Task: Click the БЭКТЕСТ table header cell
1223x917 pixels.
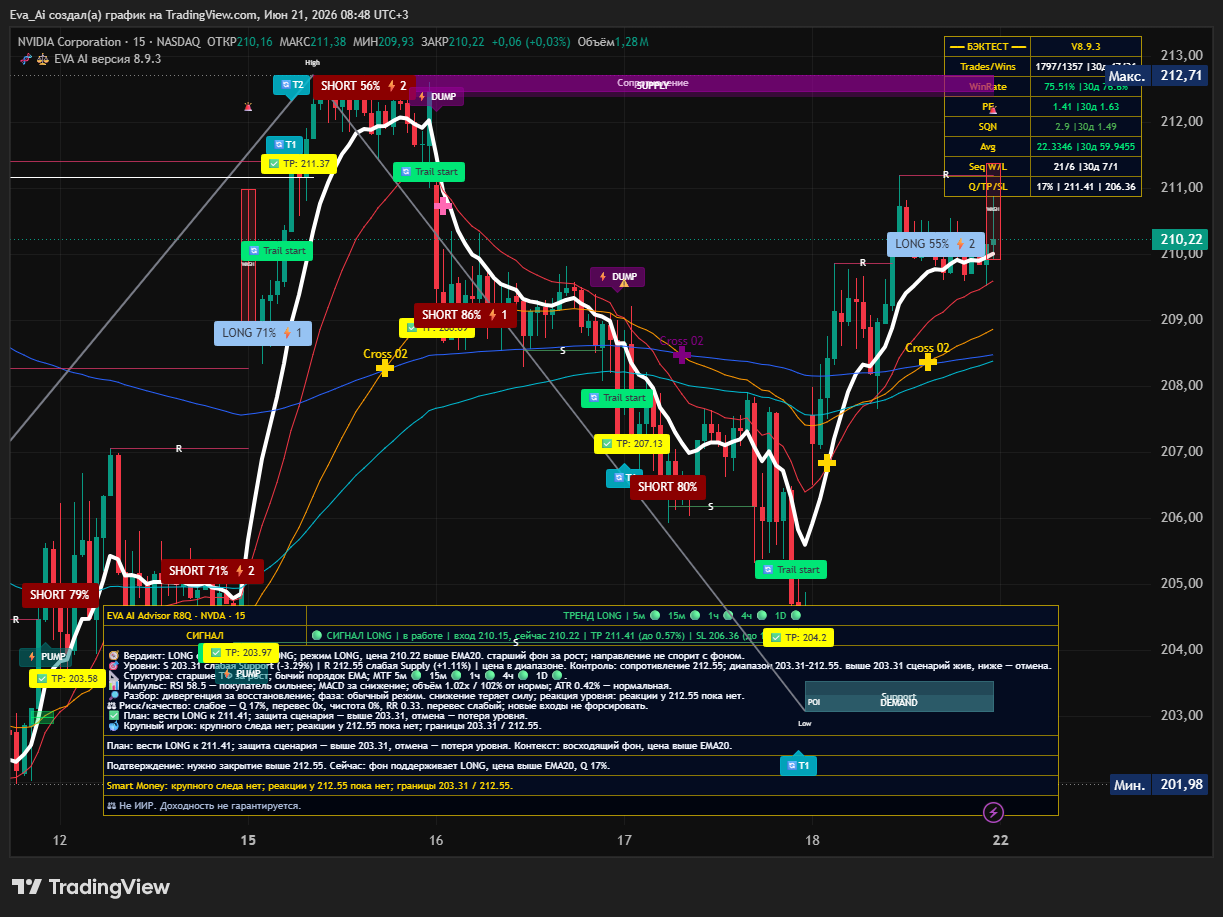Action: click(x=987, y=46)
